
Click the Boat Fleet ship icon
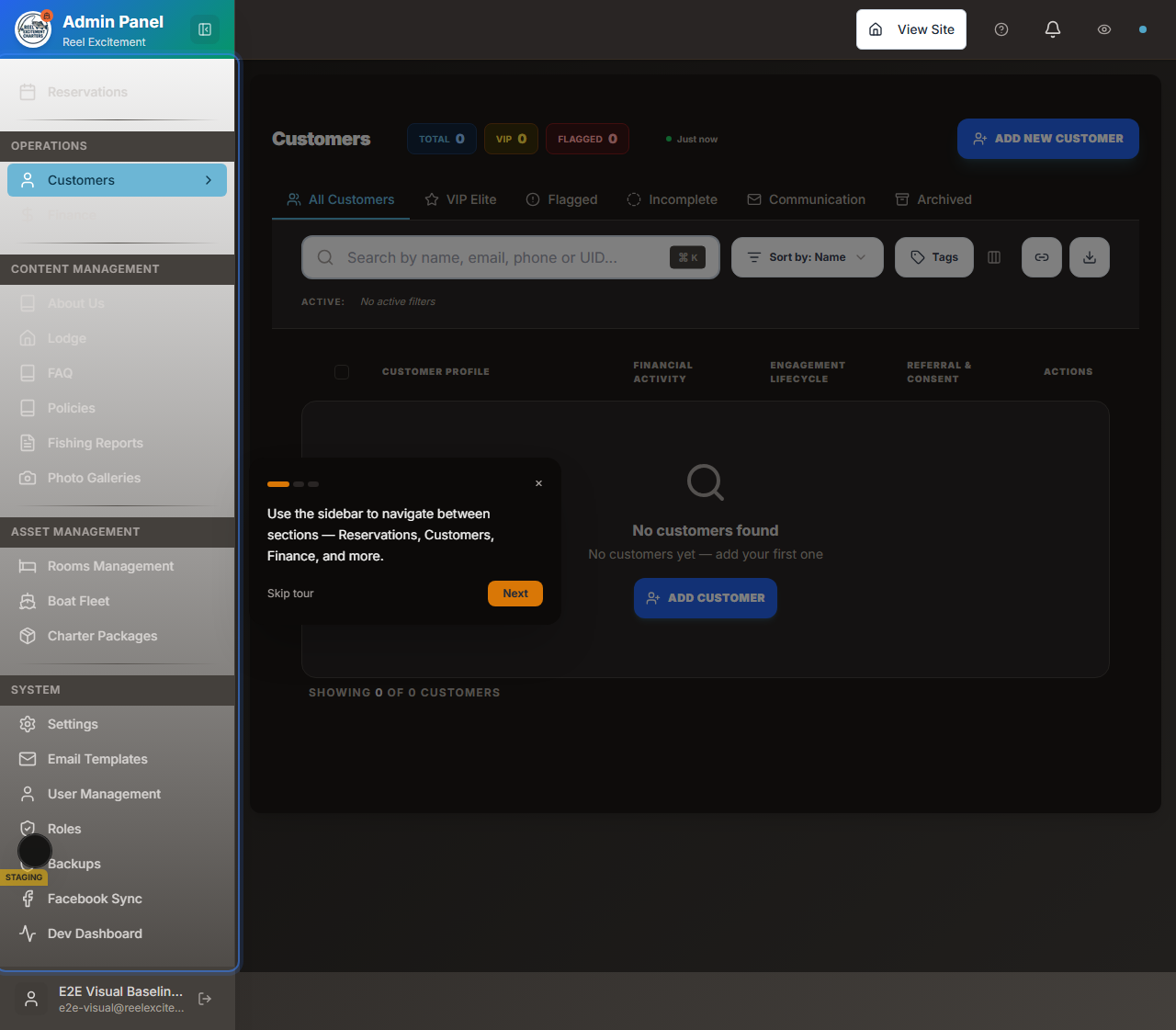click(x=28, y=601)
